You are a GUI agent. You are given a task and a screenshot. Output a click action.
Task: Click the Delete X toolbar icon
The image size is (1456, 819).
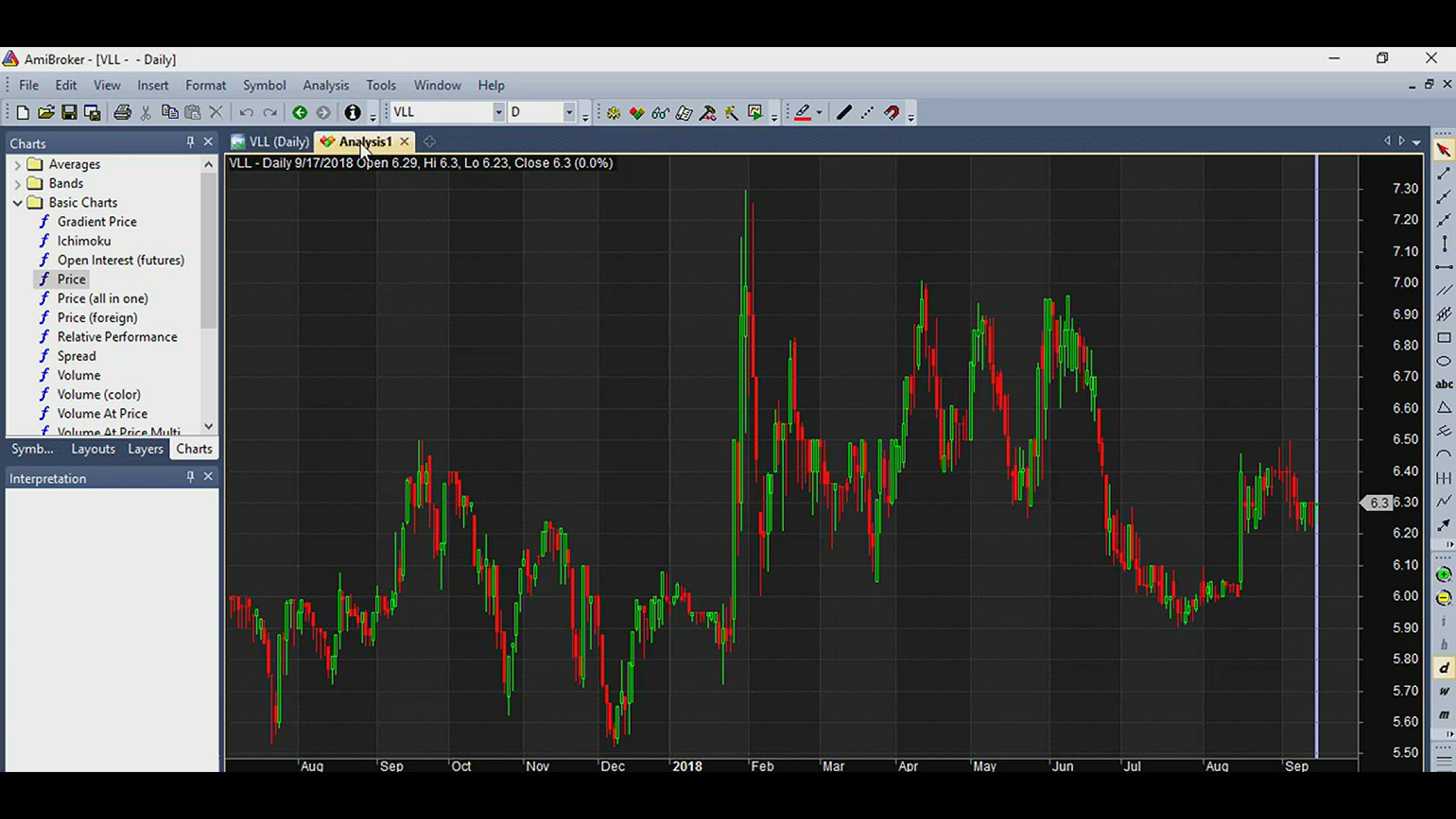(x=216, y=113)
